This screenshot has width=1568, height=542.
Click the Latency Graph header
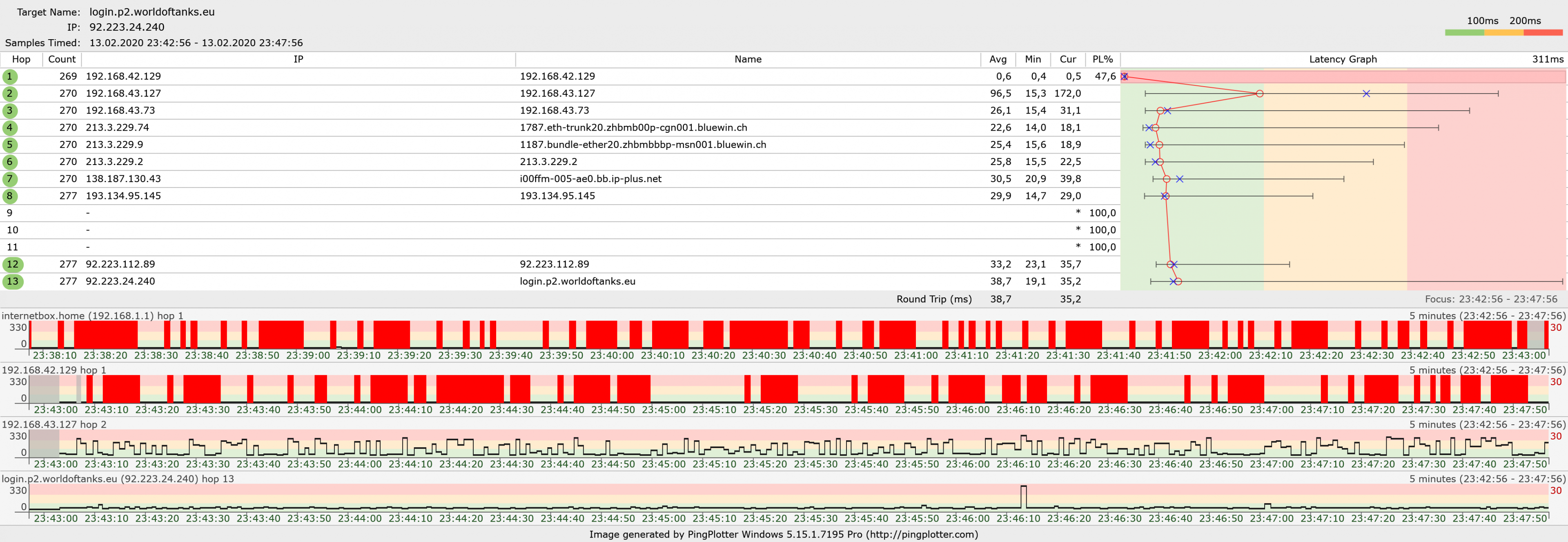pos(1342,59)
